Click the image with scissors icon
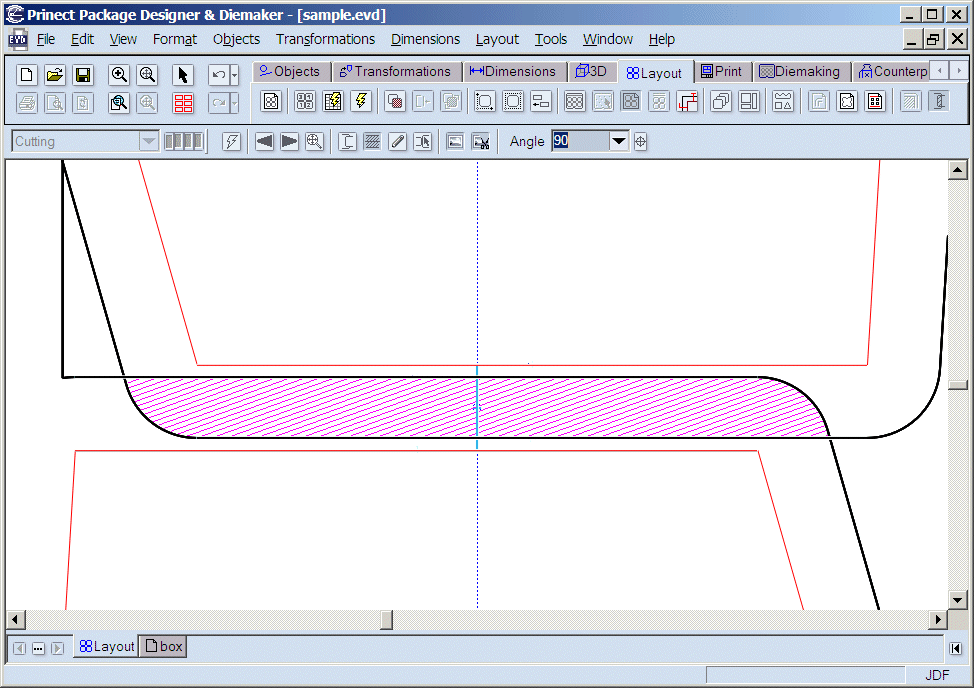974x688 pixels. coord(481,142)
